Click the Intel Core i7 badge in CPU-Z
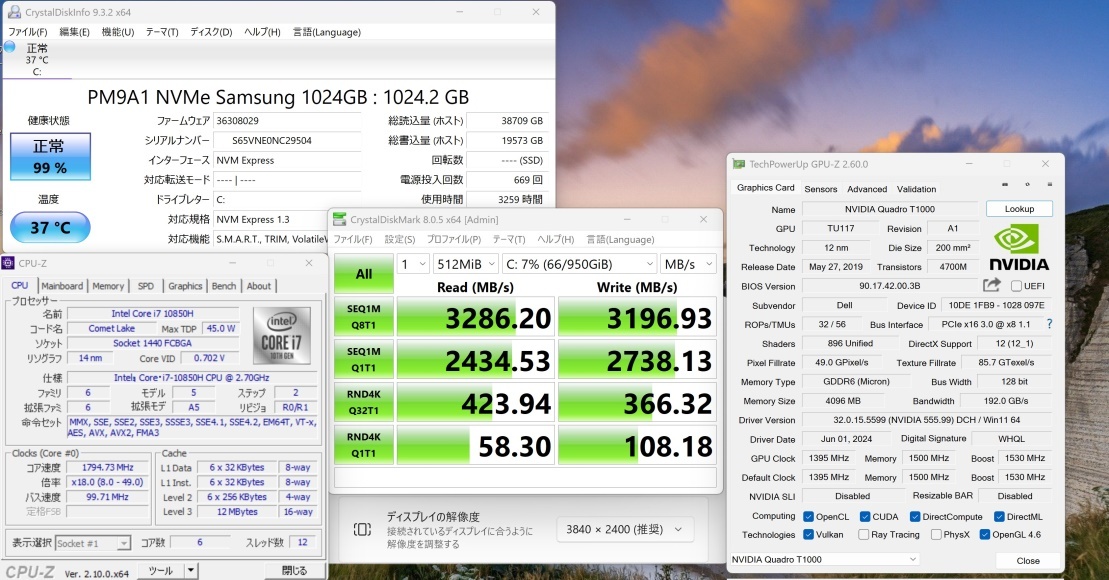Image resolution: width=1109 pixels, height=580 pixels. [x=281, y=336]
